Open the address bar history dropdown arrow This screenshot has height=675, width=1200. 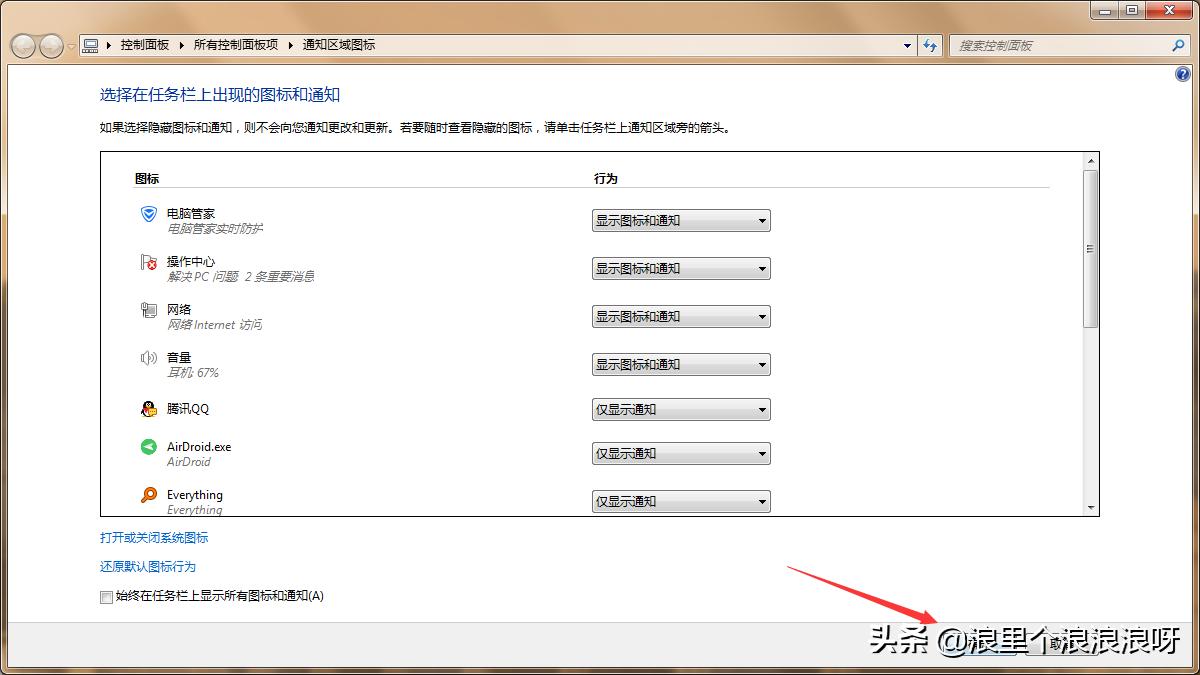906,45
